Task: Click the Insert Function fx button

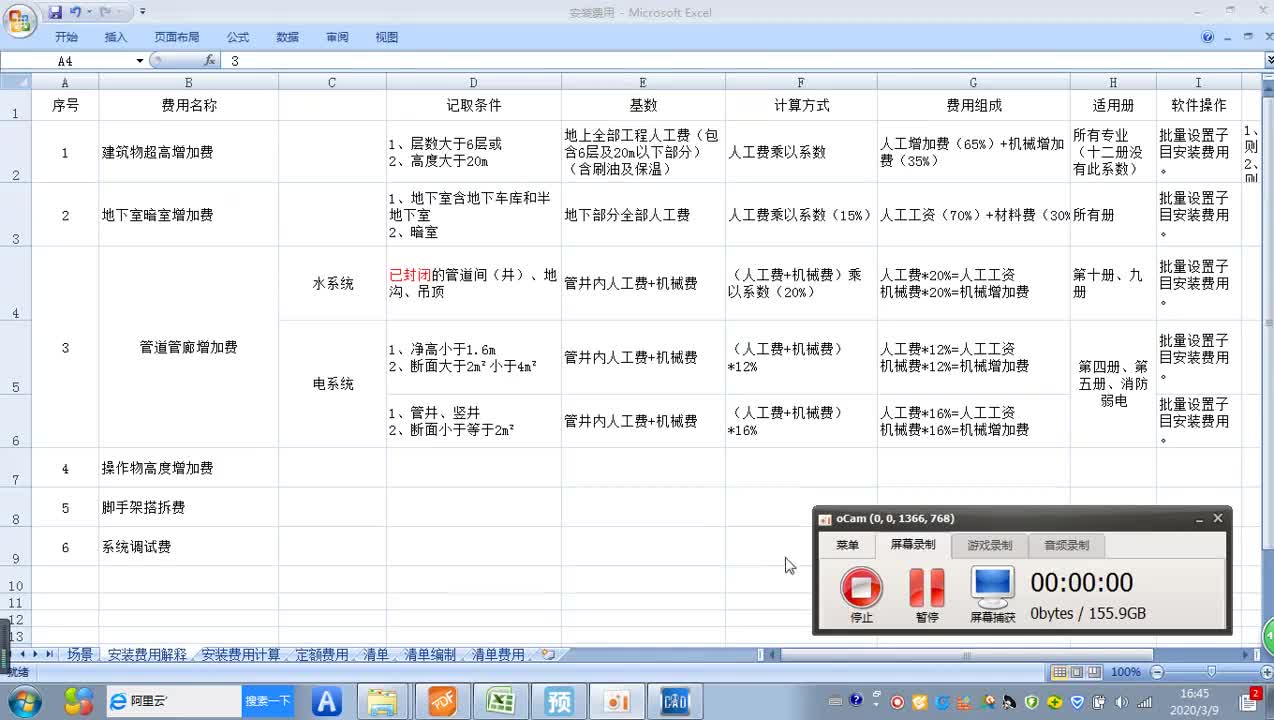Action: (x=209, y=61)
